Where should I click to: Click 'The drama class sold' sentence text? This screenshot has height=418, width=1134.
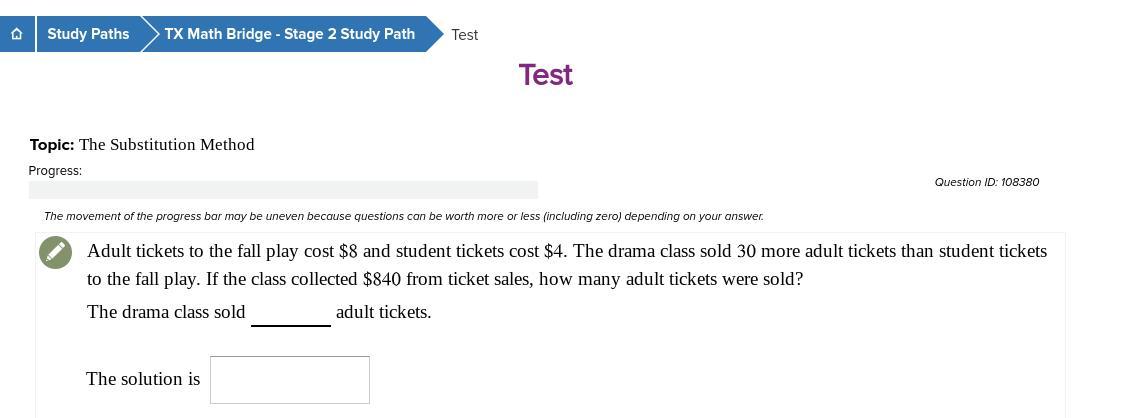tap(166, 312)
